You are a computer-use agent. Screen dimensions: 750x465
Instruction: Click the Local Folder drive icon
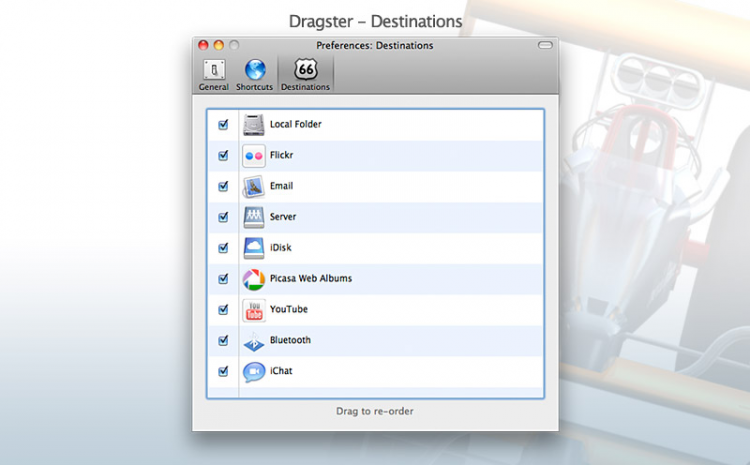tap(254, 125)
